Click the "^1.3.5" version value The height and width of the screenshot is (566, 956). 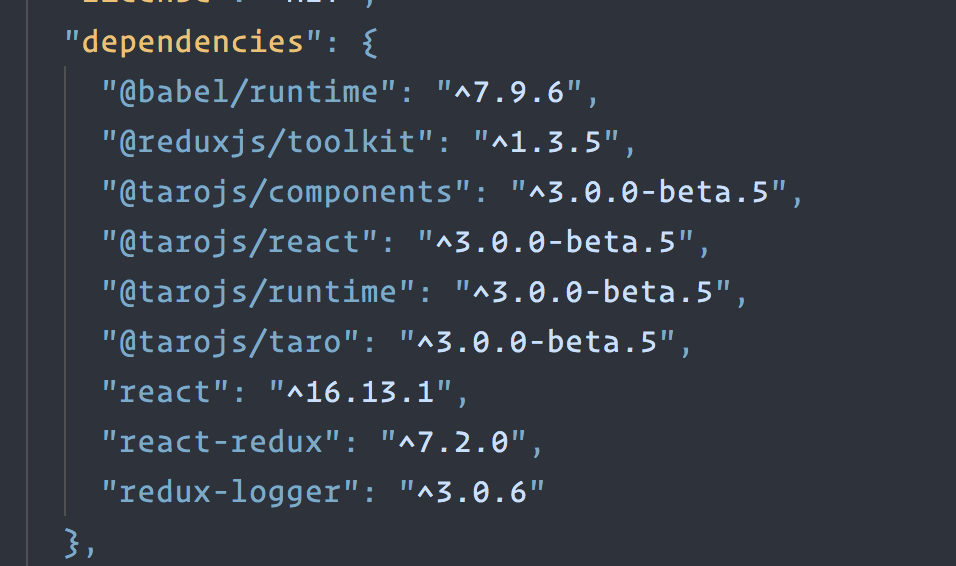546,143
